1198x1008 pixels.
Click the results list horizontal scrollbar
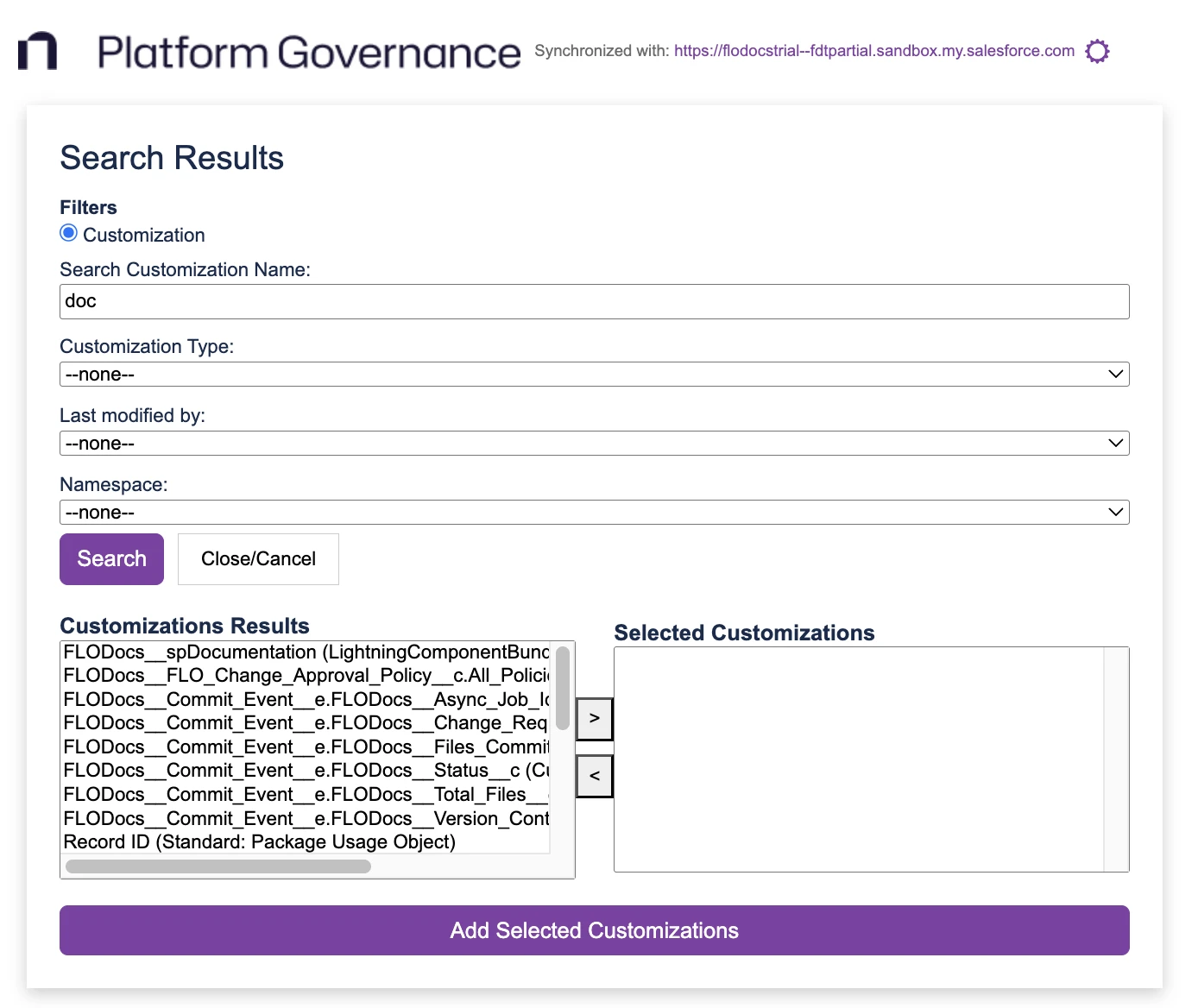218,866
